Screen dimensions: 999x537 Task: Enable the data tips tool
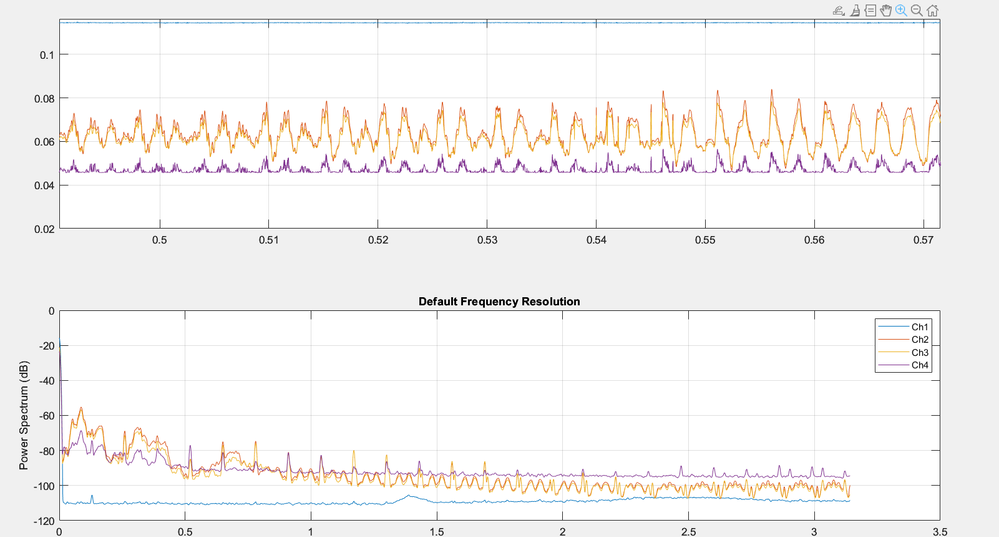[x=870, y=10]
